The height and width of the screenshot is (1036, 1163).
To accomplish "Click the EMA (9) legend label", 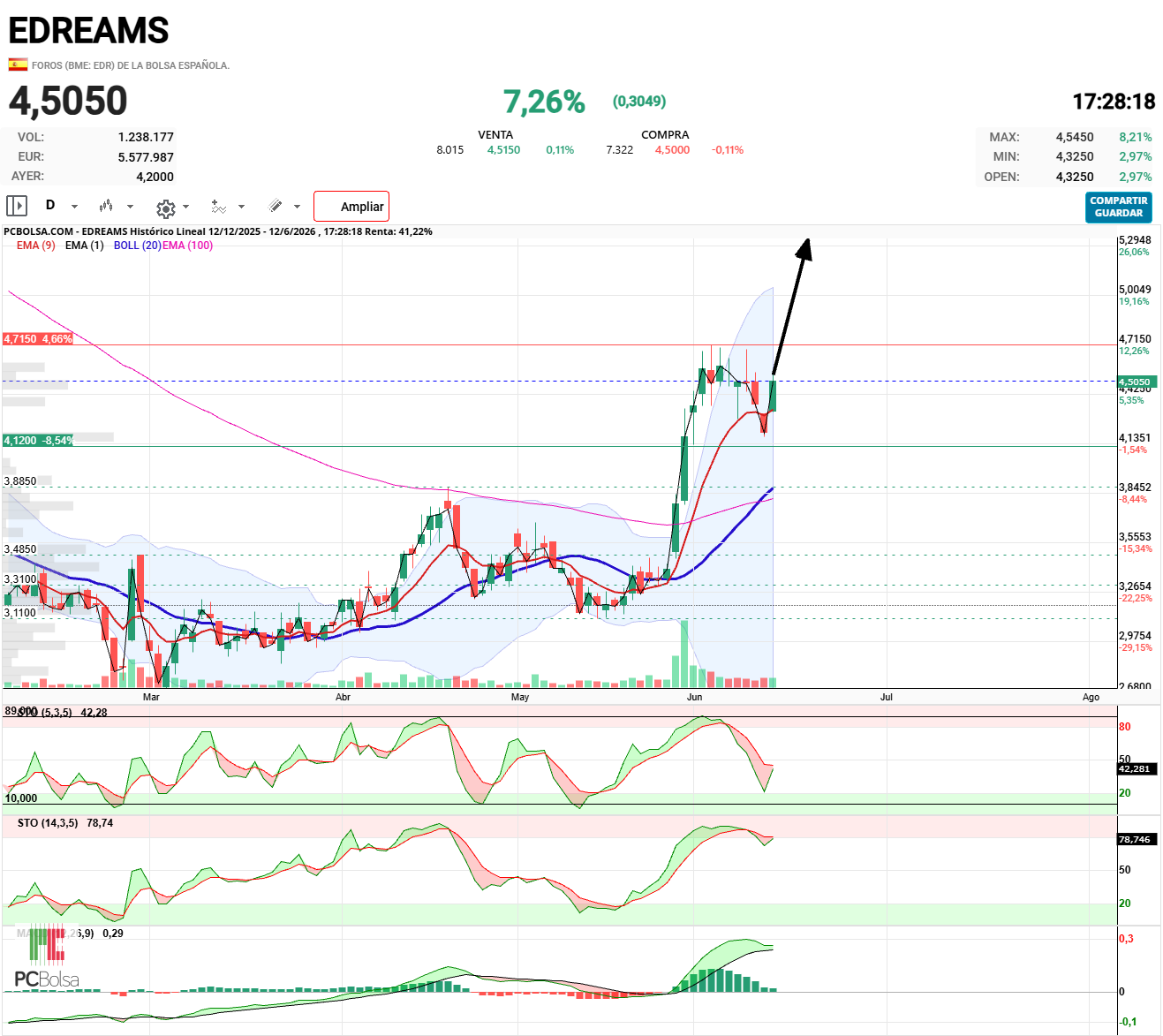I will pos(36,246).
